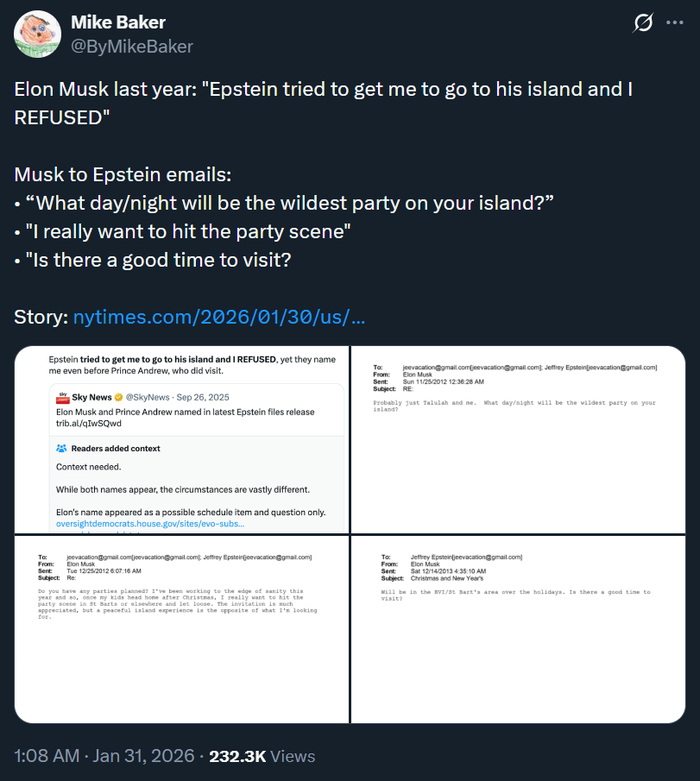The image size is (700, 781).
Task: Open the top-left Sky News screenshot image
Action: click(x=182, y=440)
